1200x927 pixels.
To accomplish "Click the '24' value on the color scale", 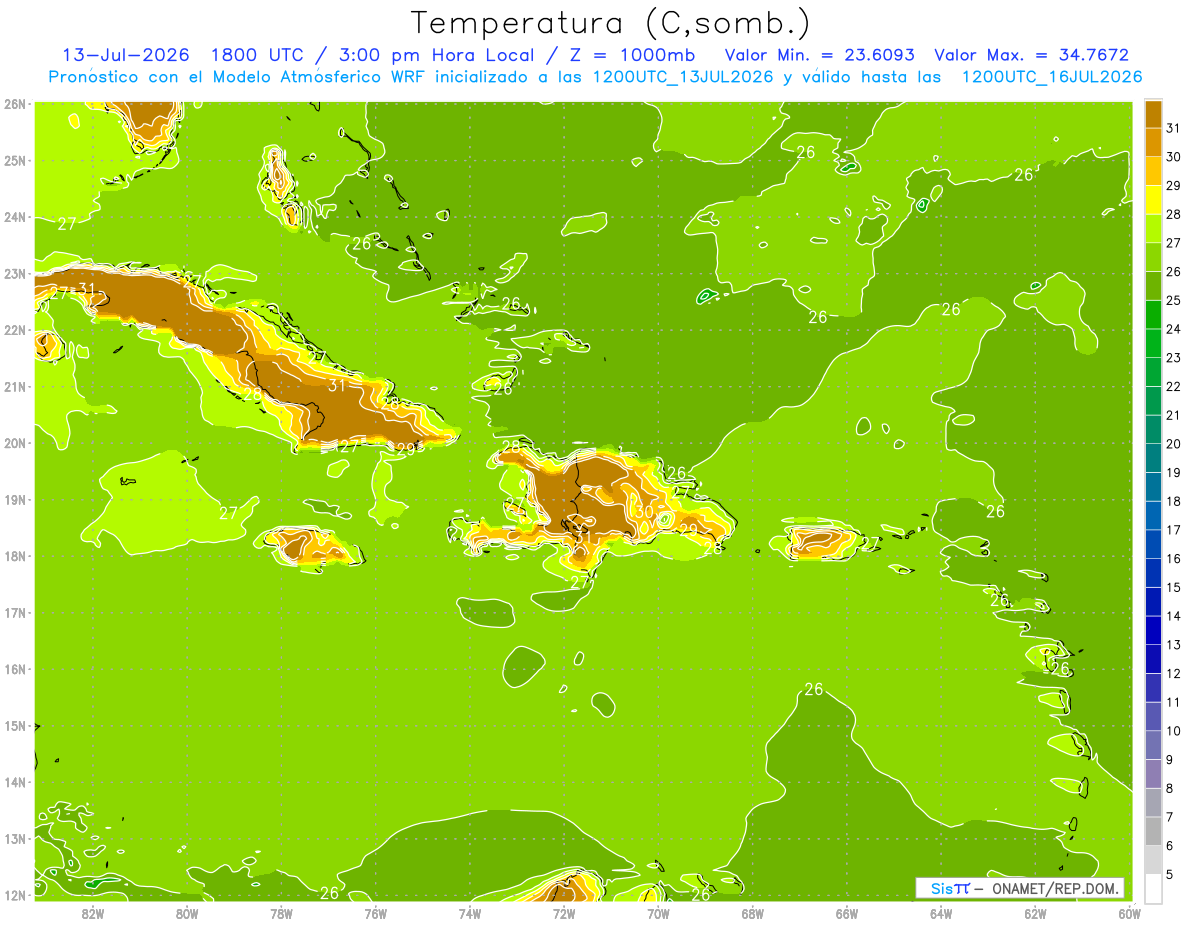I will click(1174, 329).
